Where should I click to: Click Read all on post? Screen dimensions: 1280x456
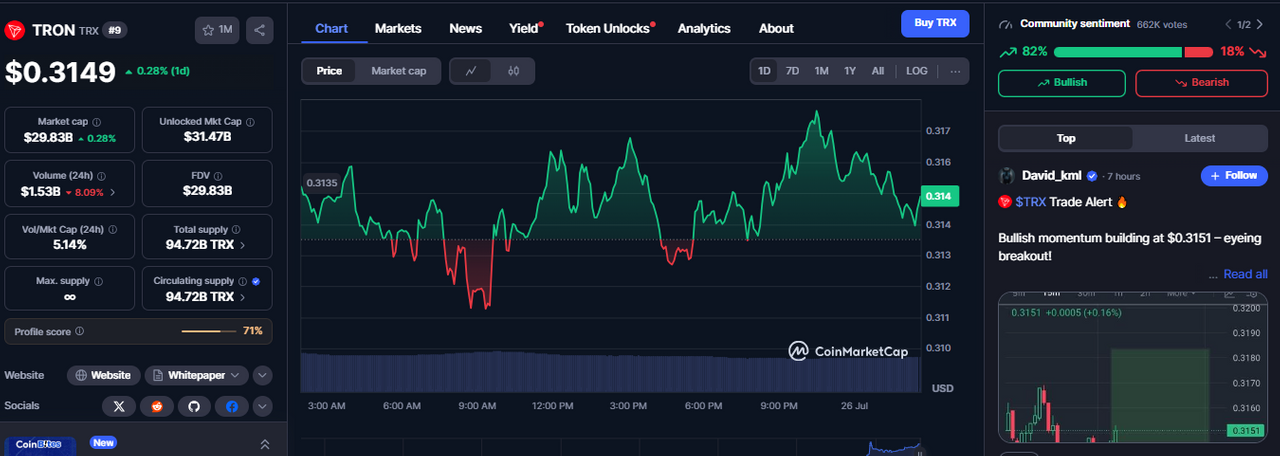point(1245,274)
